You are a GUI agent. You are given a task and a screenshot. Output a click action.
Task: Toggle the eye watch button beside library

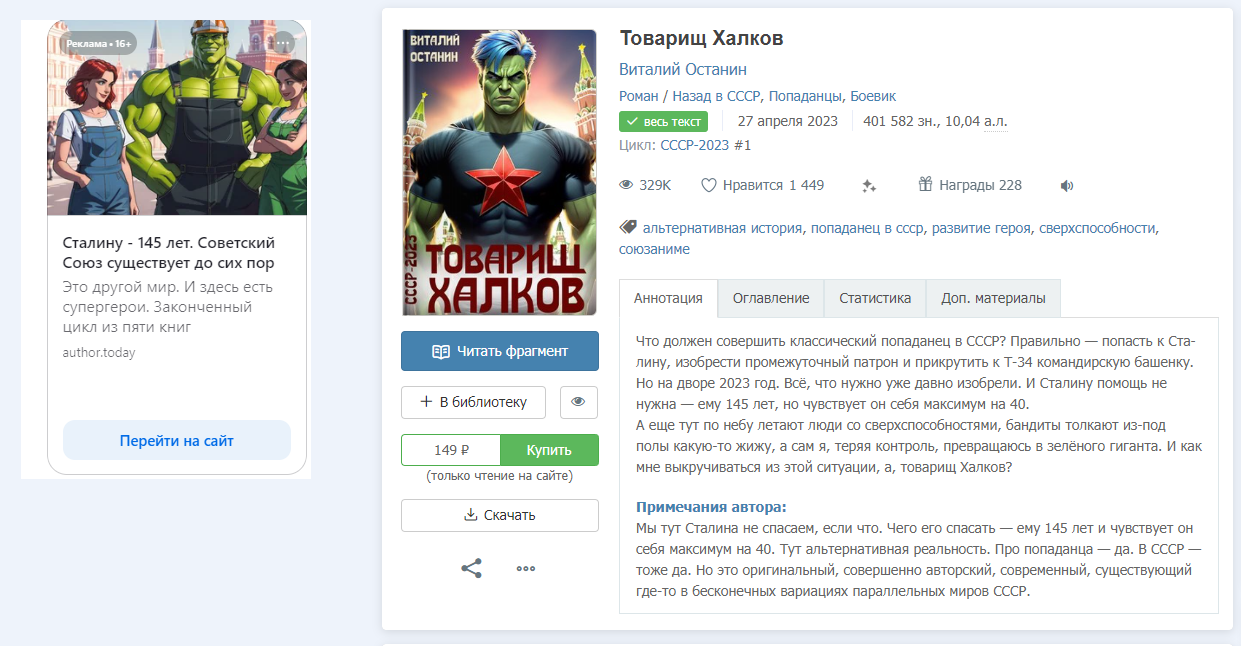click(x=578, y=402)
